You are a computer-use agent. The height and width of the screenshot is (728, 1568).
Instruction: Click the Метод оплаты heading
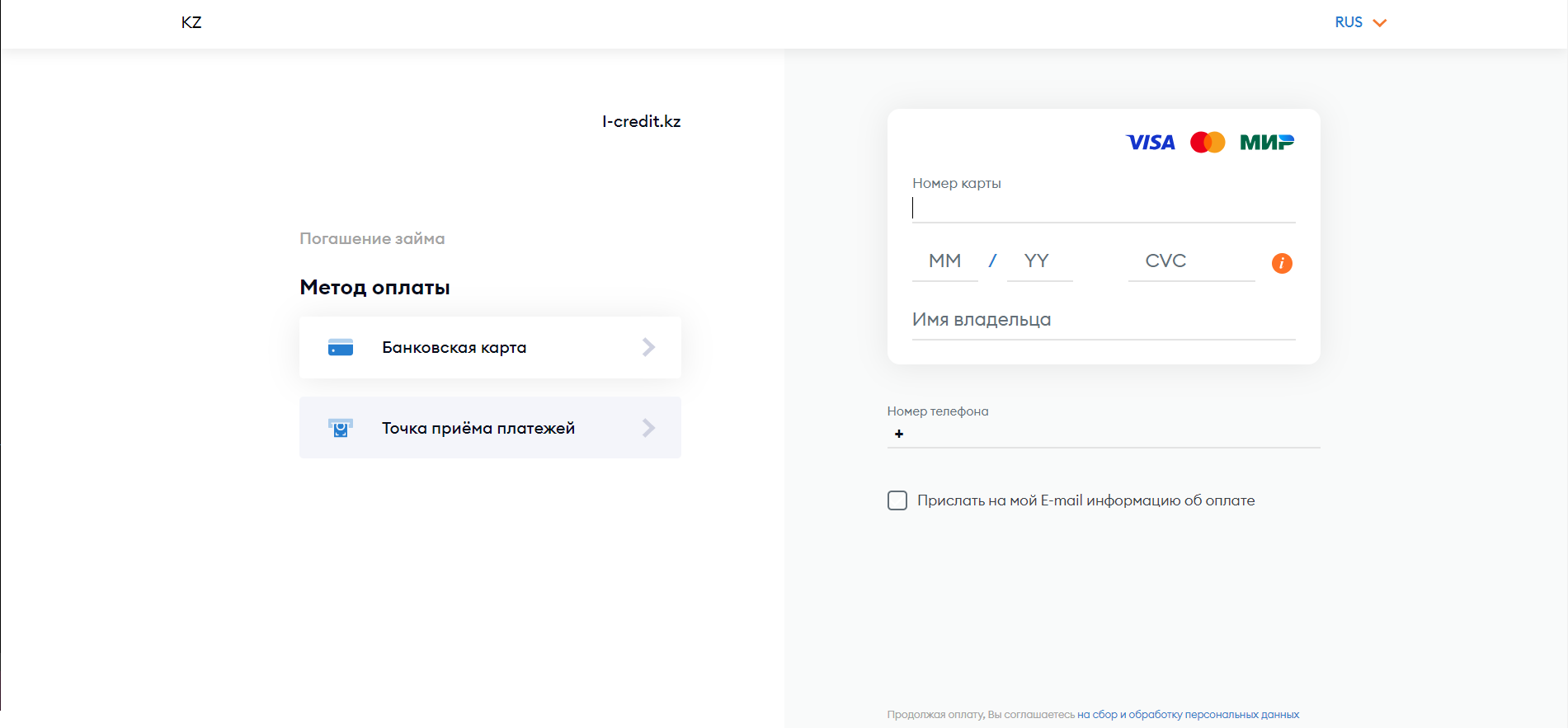tap(374, 288)
